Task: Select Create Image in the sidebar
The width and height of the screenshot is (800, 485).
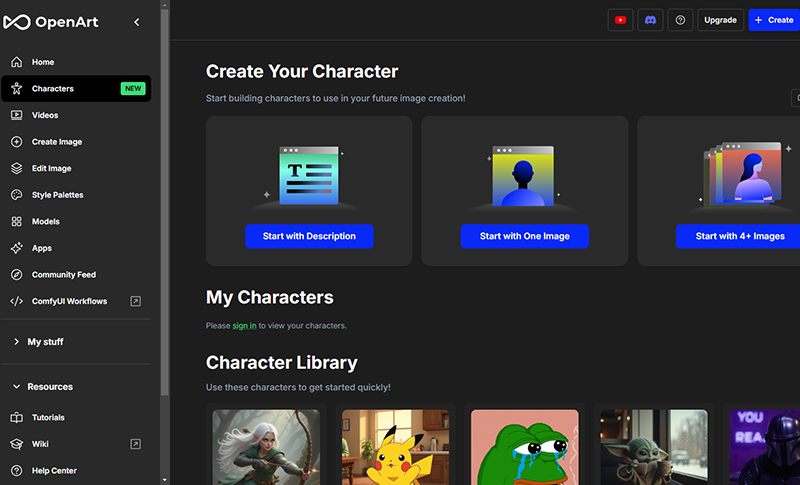Action: pos(76,141)
